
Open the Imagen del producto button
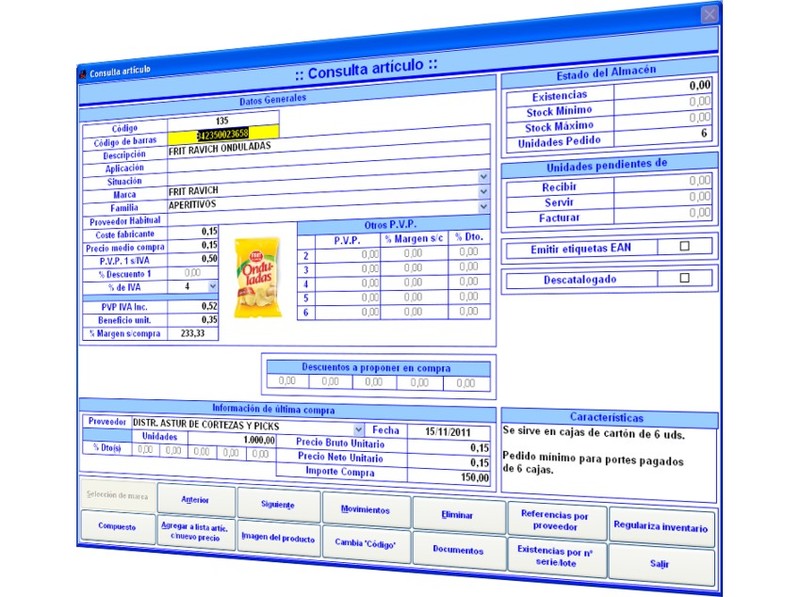[278, 538]
